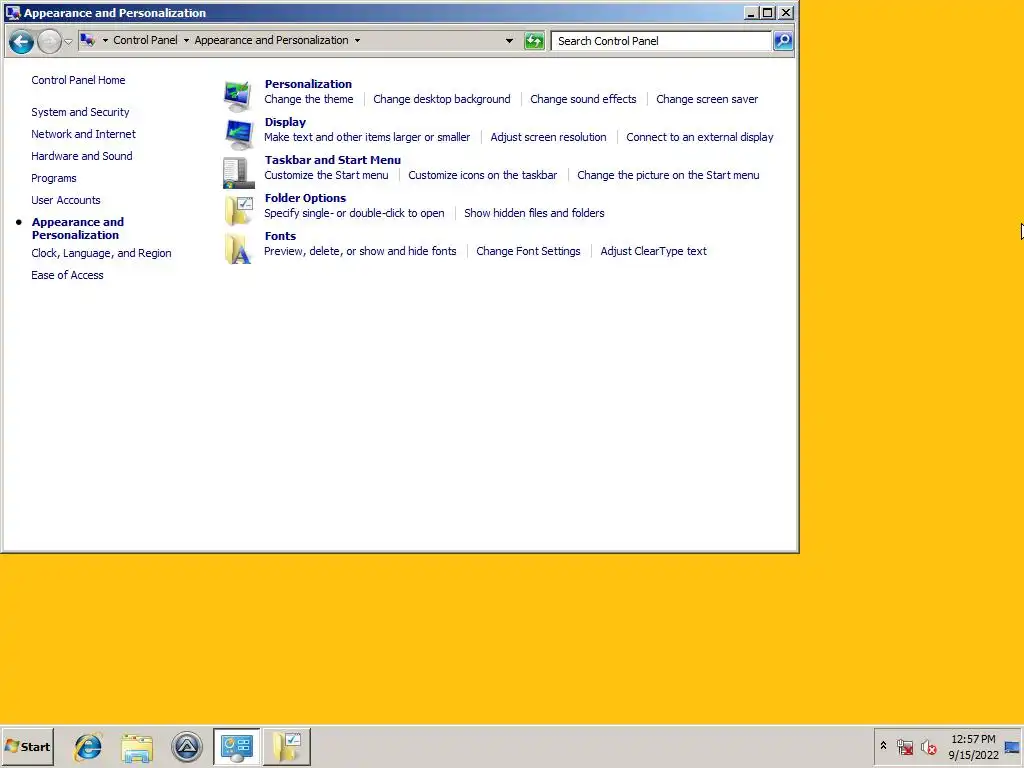Viewport: 1024px width, 768px height.
Task: Open the recent pages dropdown arrow
Action: (68, 42)
